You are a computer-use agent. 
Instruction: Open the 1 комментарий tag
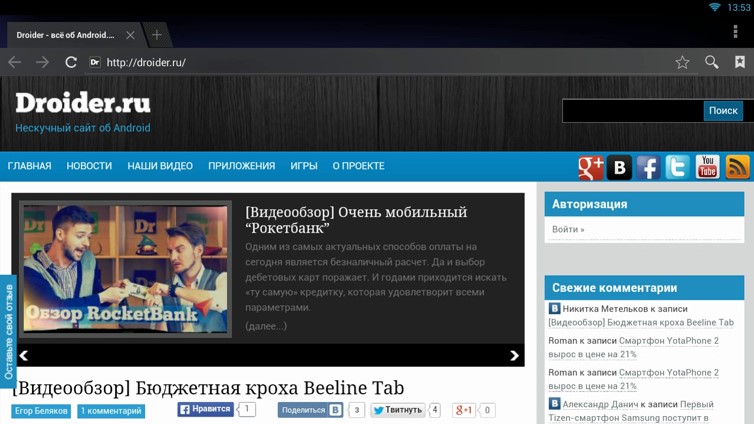coord(111,411)
